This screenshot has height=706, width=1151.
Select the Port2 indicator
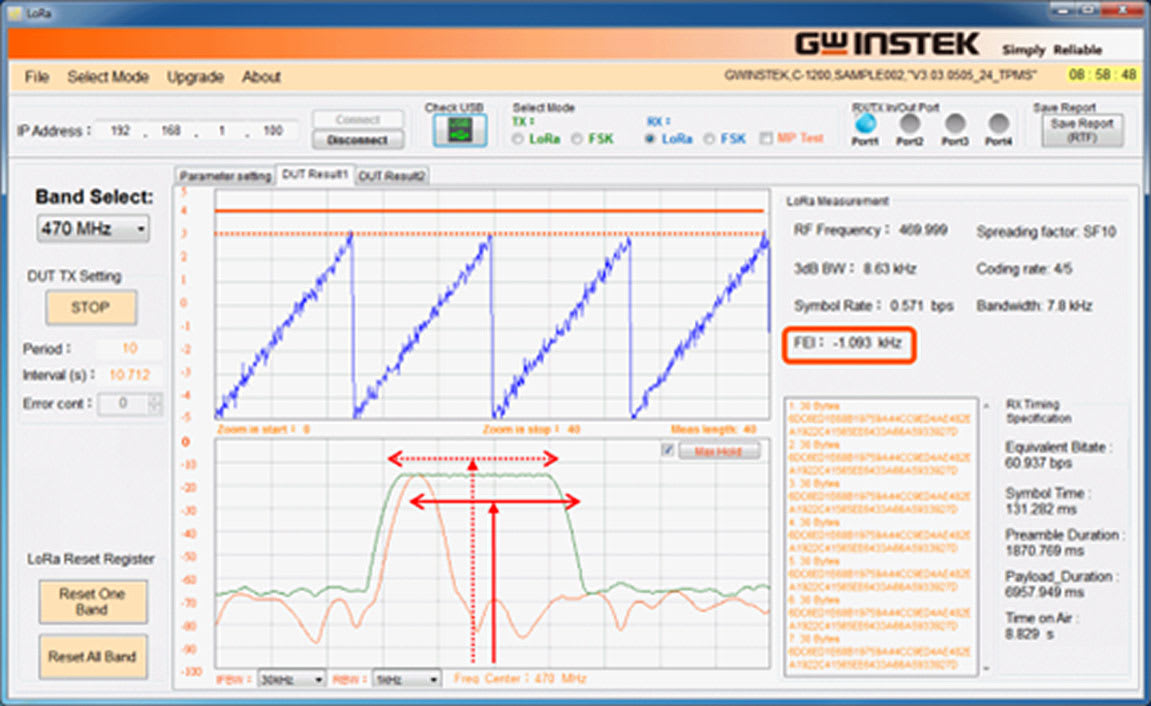(909, 123)
